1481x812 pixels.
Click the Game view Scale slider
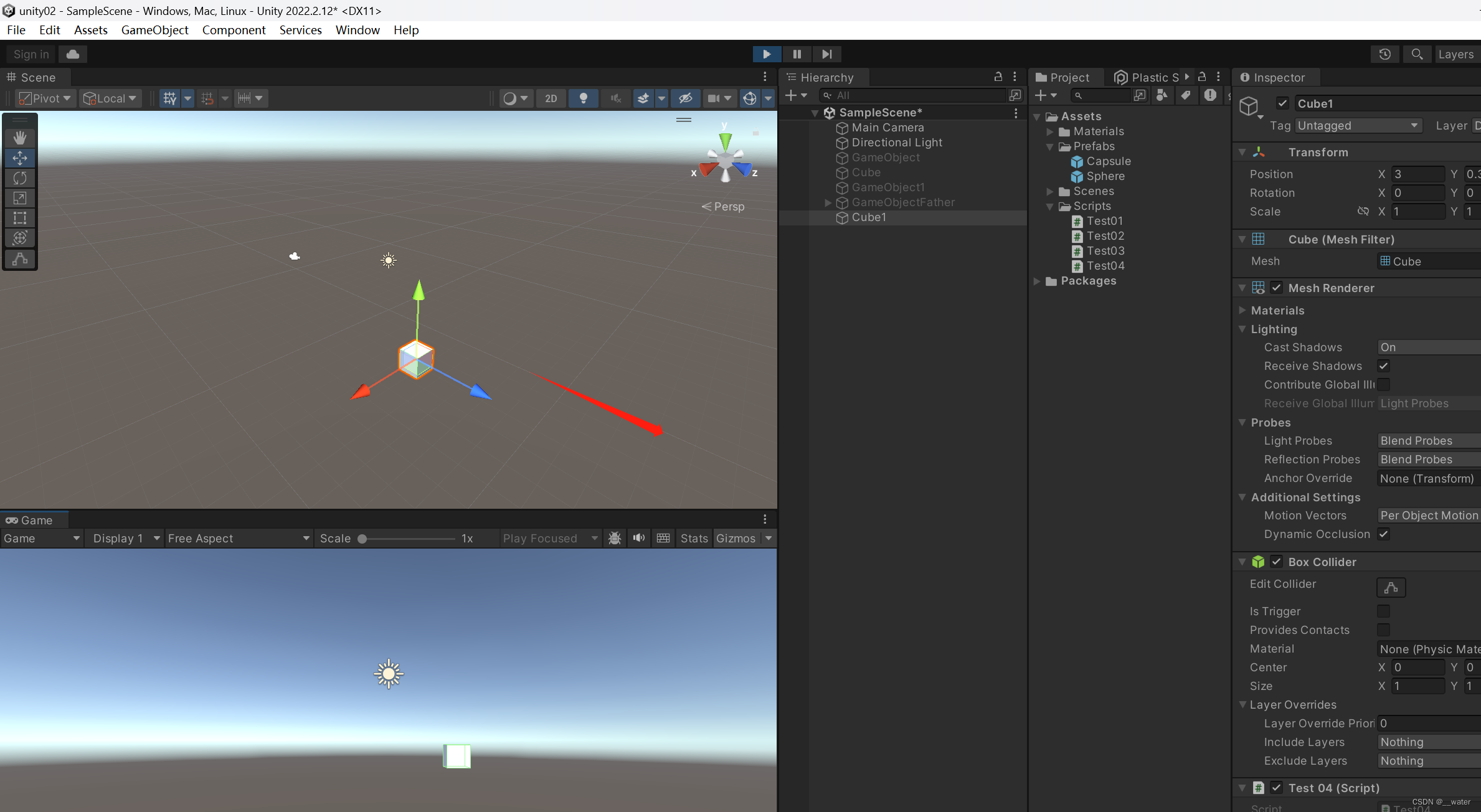pos(408,539)
